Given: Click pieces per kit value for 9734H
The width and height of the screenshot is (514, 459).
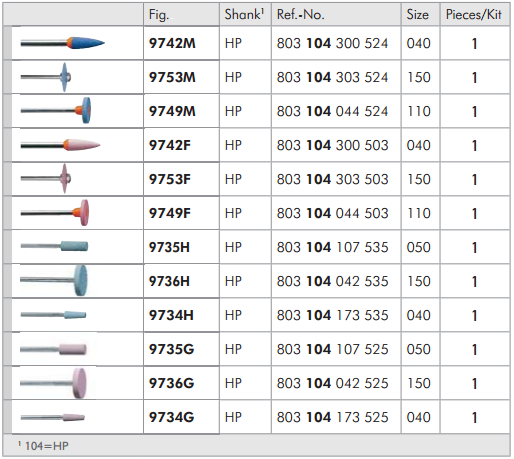Looking at the screenshot, I should (x=474, y=316).
